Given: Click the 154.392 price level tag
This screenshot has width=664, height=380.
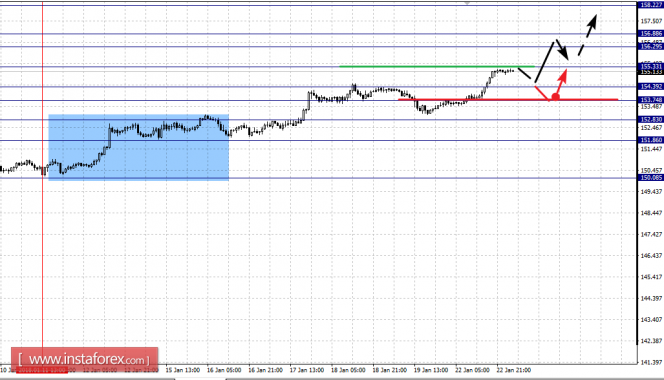Looking at the screenshot, I should click(x=650, y=86).
